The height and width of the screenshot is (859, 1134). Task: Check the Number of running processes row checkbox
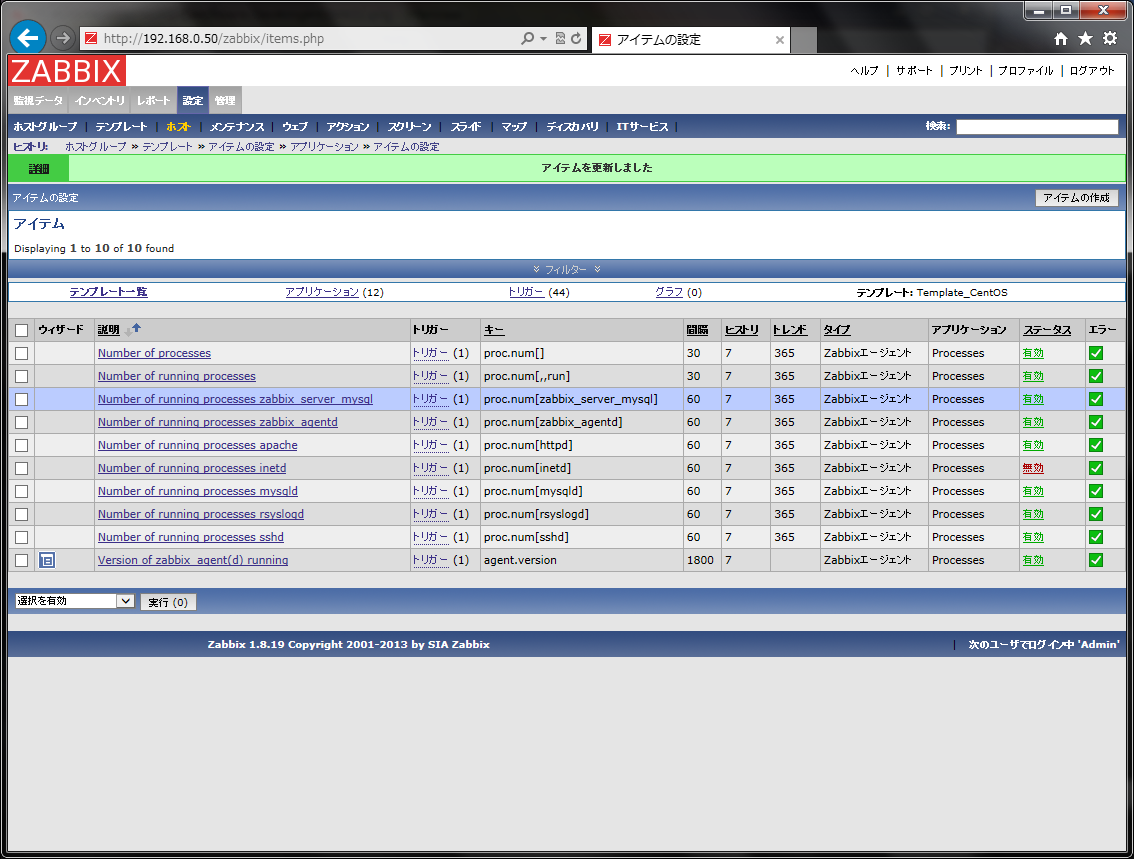tap(22, 377)
